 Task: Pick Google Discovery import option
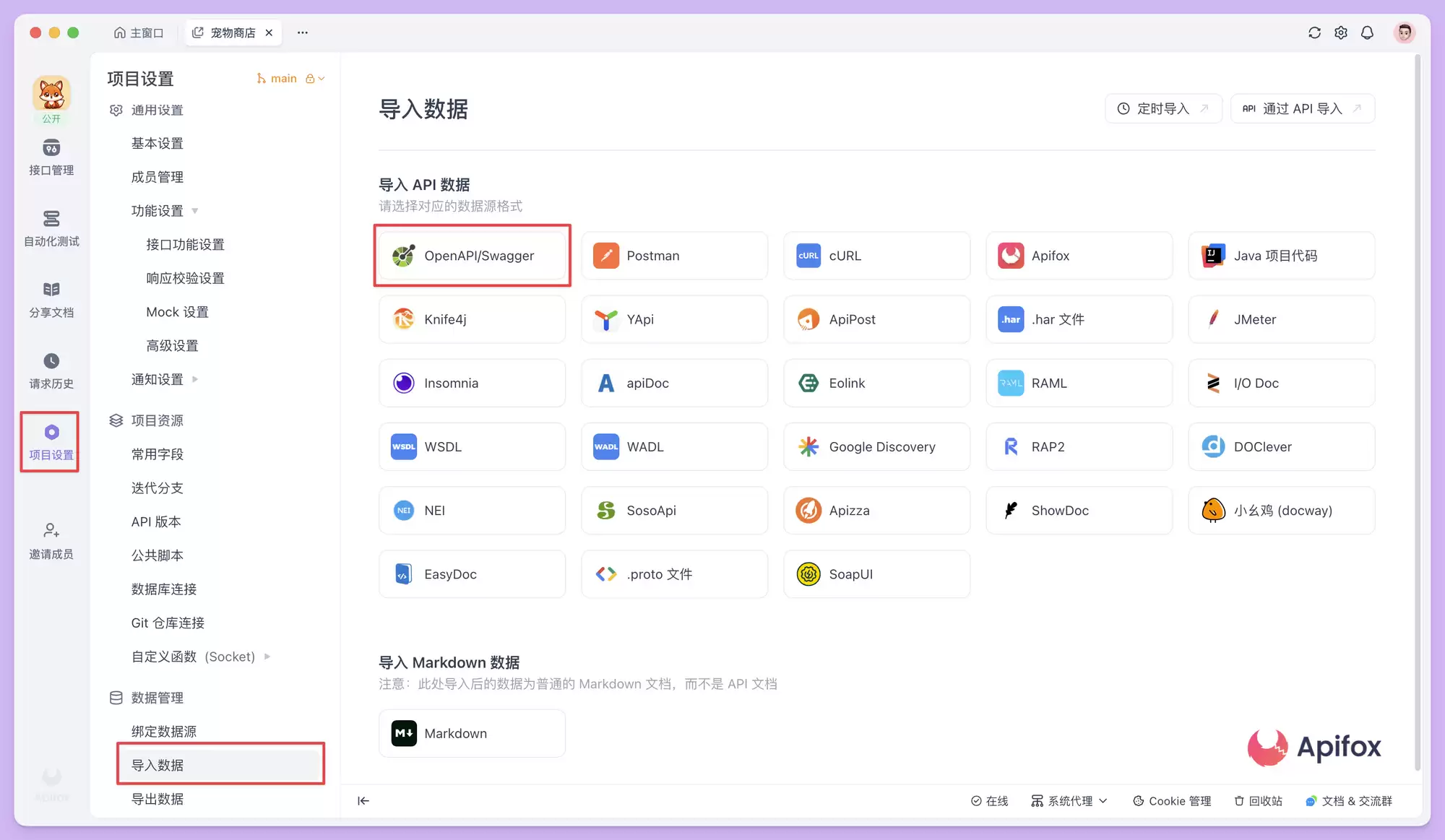[876, 446]
